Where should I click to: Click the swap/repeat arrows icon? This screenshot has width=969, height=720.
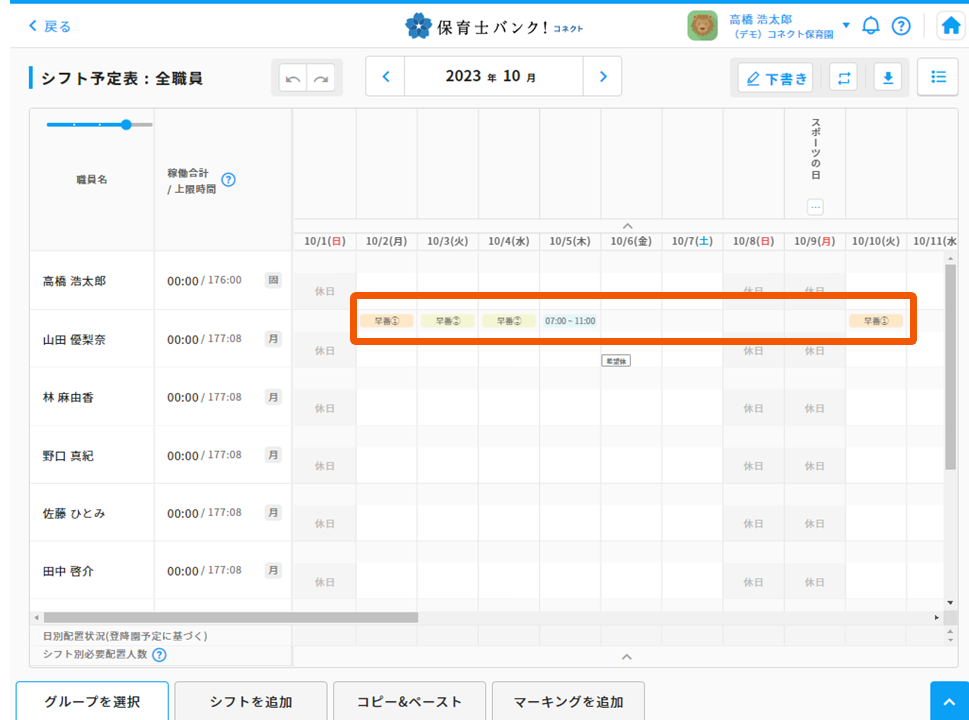[844, 78]
